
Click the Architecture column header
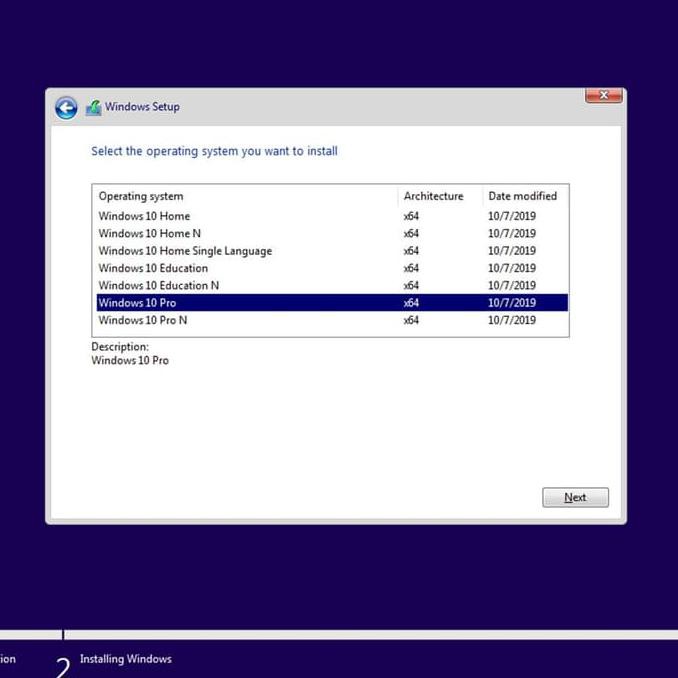(x=433, y=196)
